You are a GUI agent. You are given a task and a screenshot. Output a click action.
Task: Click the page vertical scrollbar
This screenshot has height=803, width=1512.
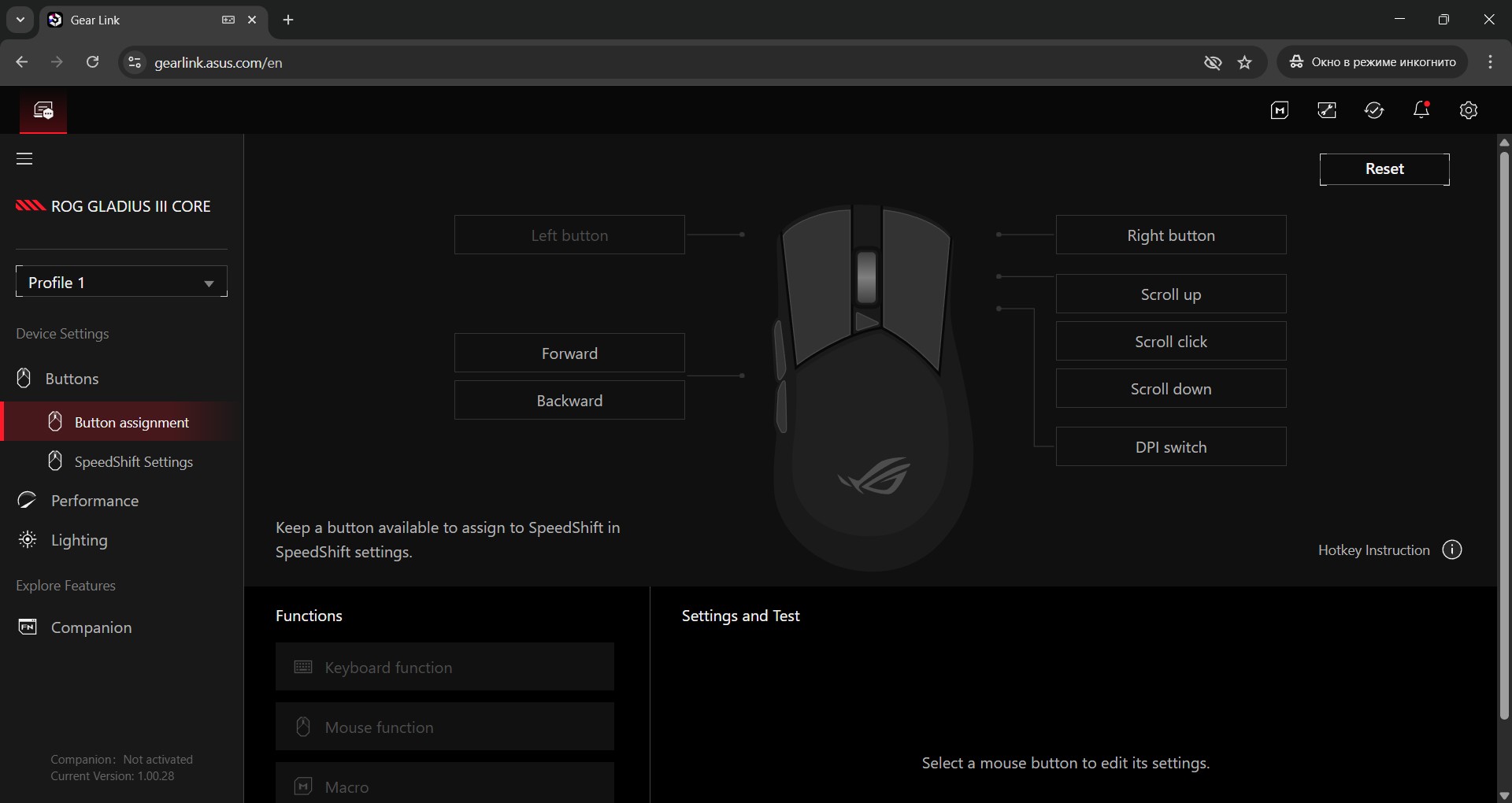click(1504, 435)
